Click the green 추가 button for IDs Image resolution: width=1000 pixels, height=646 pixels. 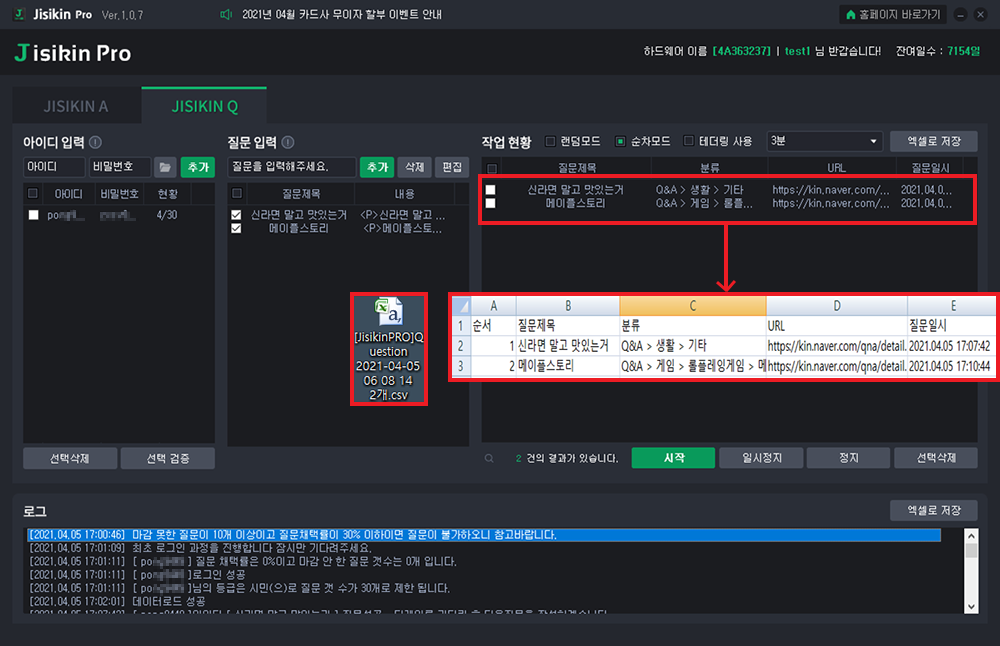pos(198,167)
